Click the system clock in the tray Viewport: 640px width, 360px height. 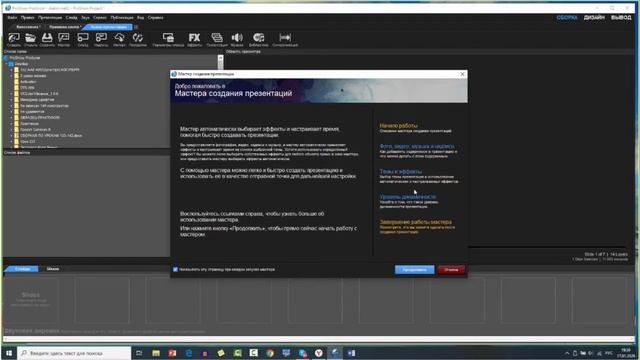625,353
